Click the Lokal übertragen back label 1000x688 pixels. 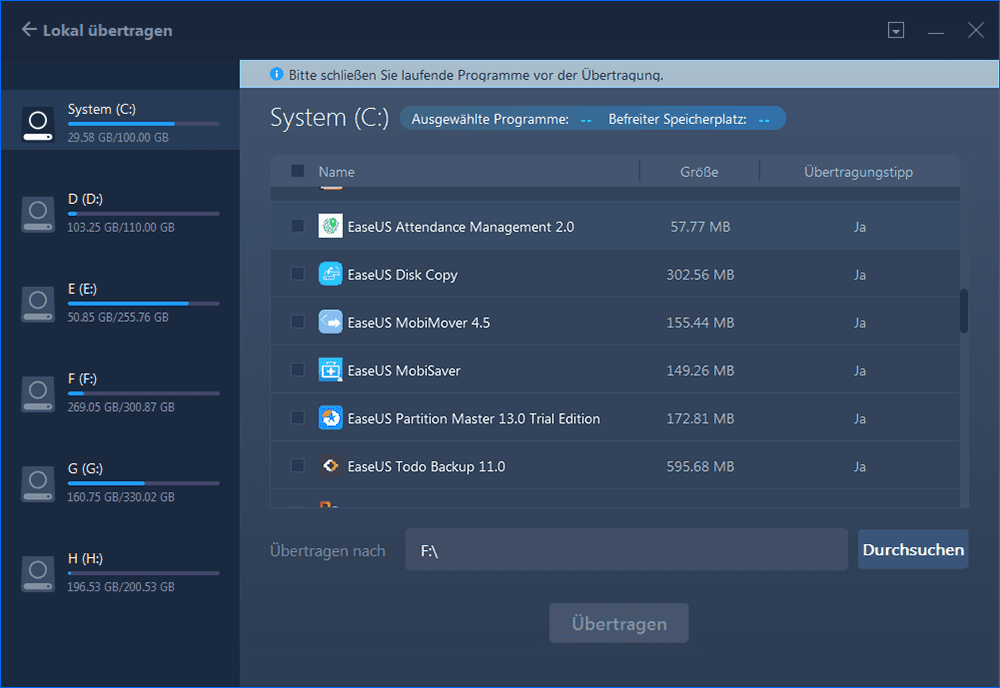pos(107,31)
